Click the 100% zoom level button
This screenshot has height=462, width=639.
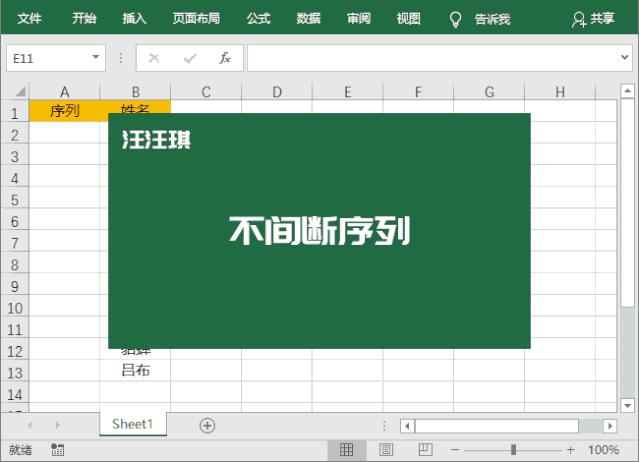pos(603,450)
